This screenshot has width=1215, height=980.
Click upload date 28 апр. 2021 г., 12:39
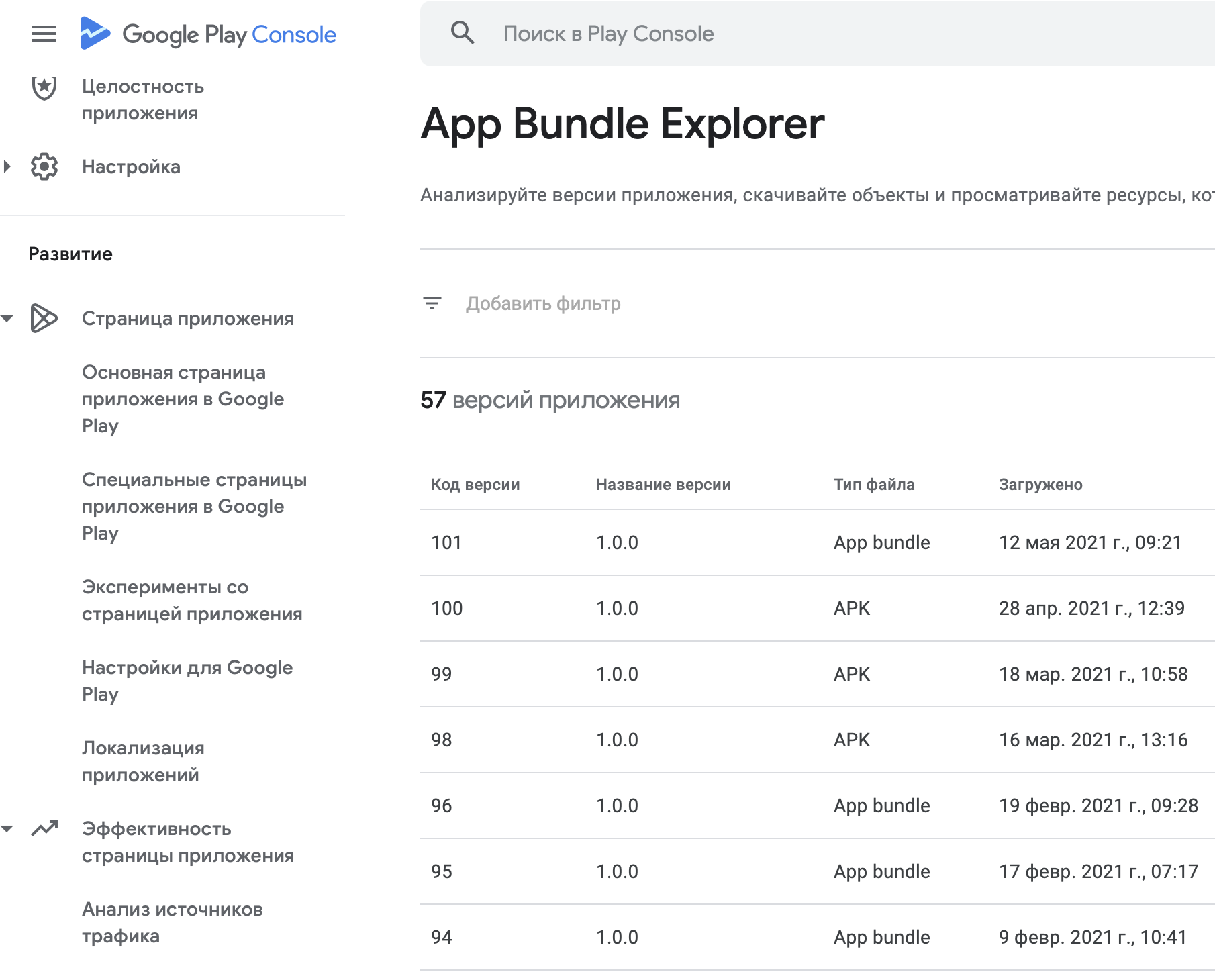[x=1091, y=608]
